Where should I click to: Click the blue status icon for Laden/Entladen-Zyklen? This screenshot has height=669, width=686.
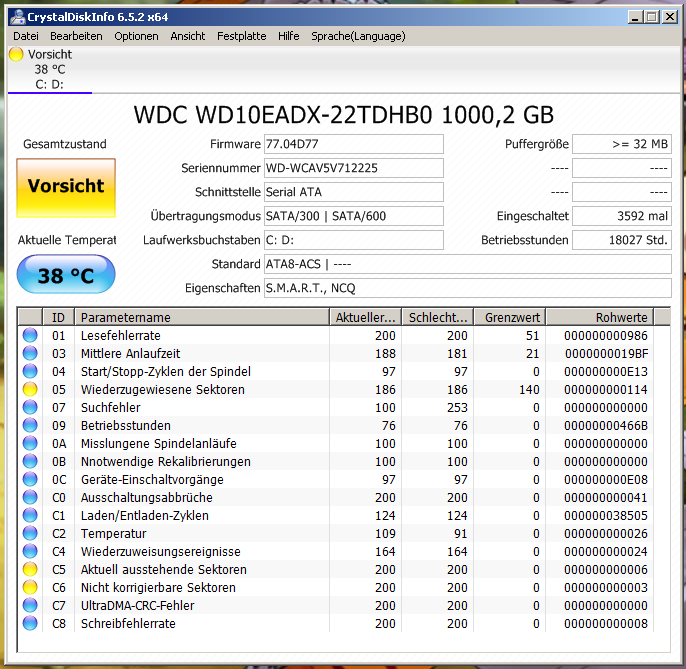(x=30, y=515)
